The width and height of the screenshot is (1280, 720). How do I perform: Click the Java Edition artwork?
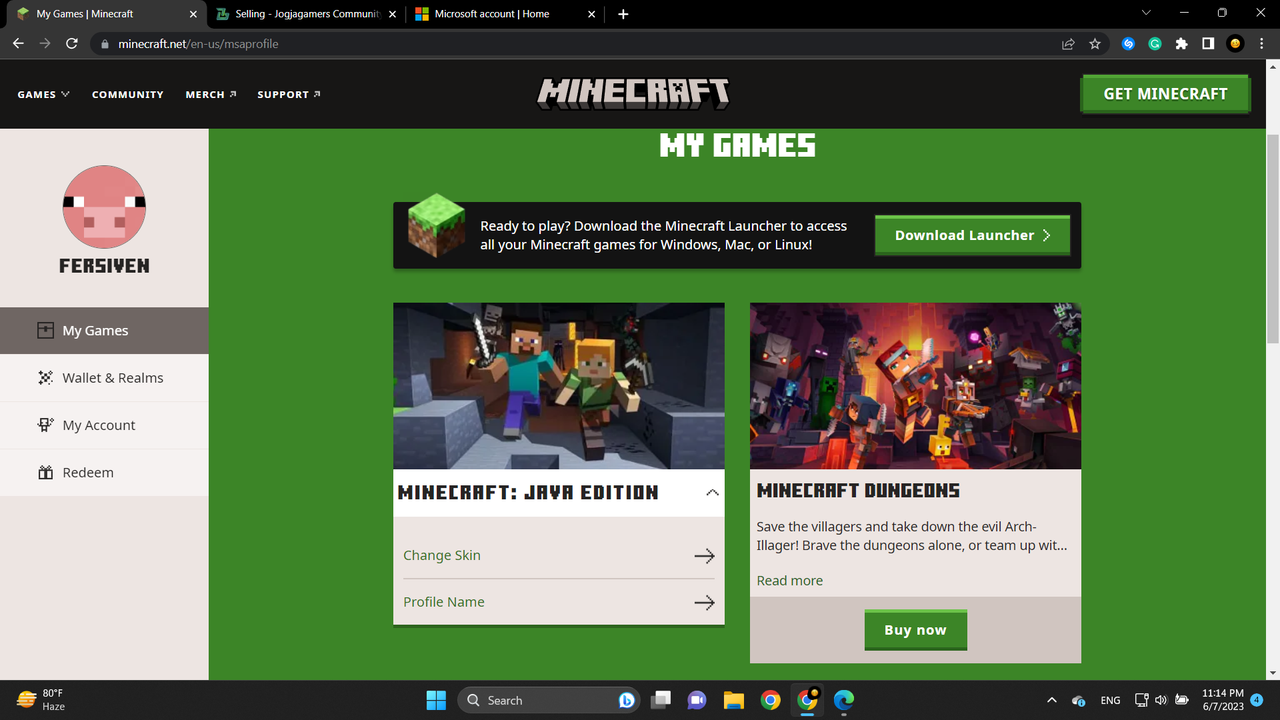[x=559, y=386]
